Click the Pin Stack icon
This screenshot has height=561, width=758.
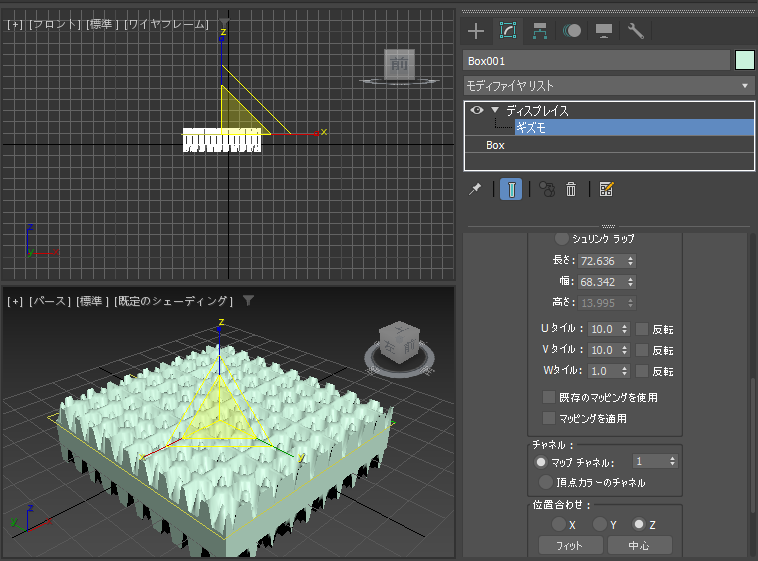coord(475,189)
